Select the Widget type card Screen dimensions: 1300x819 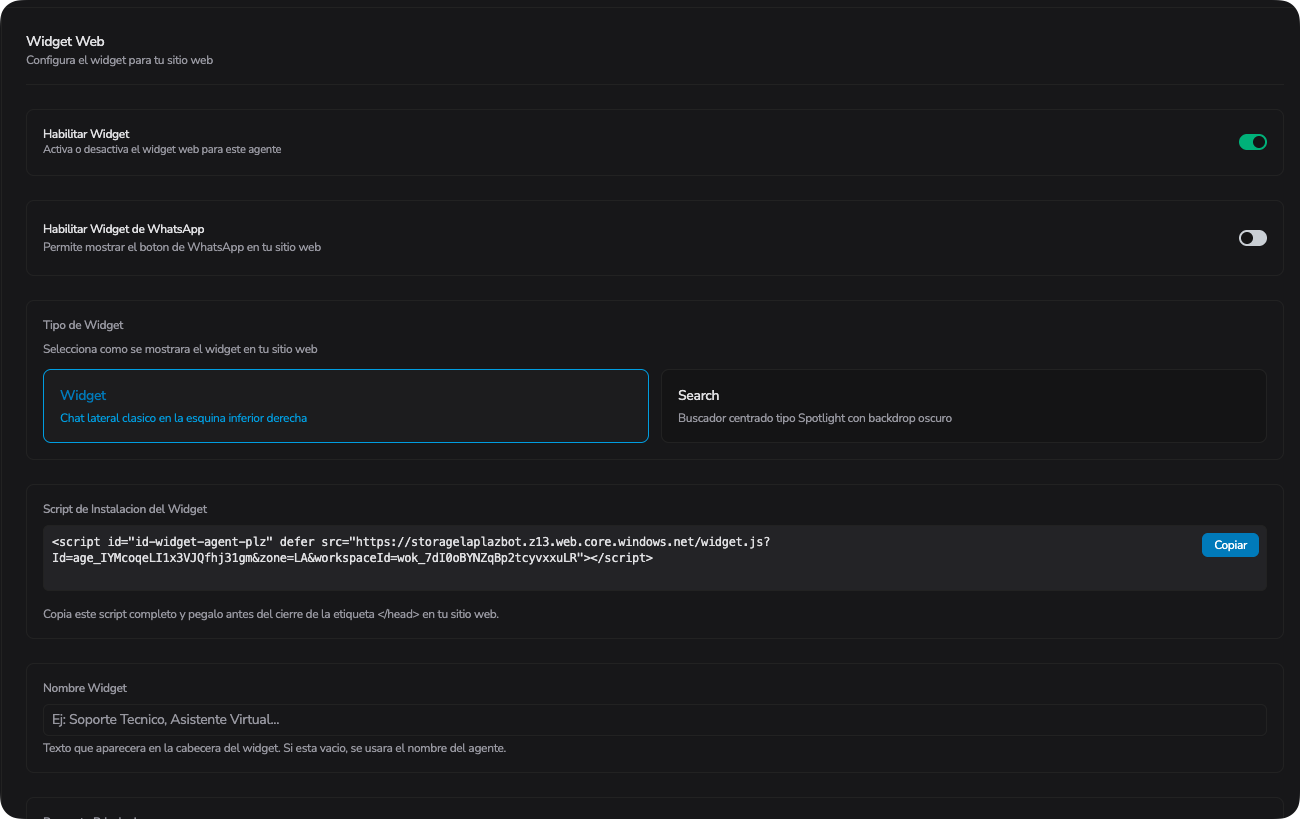[346, 406]
